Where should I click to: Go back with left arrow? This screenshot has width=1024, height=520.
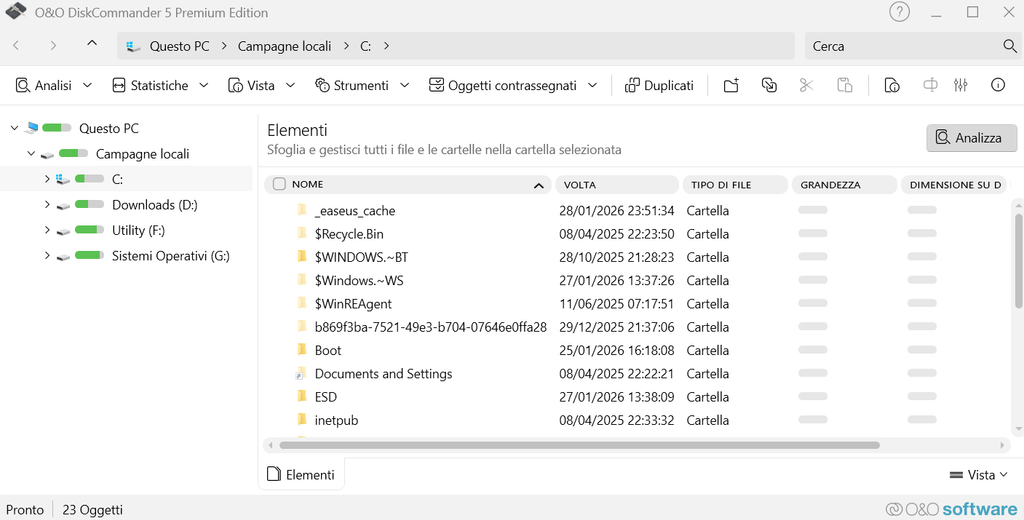(16, 45)
